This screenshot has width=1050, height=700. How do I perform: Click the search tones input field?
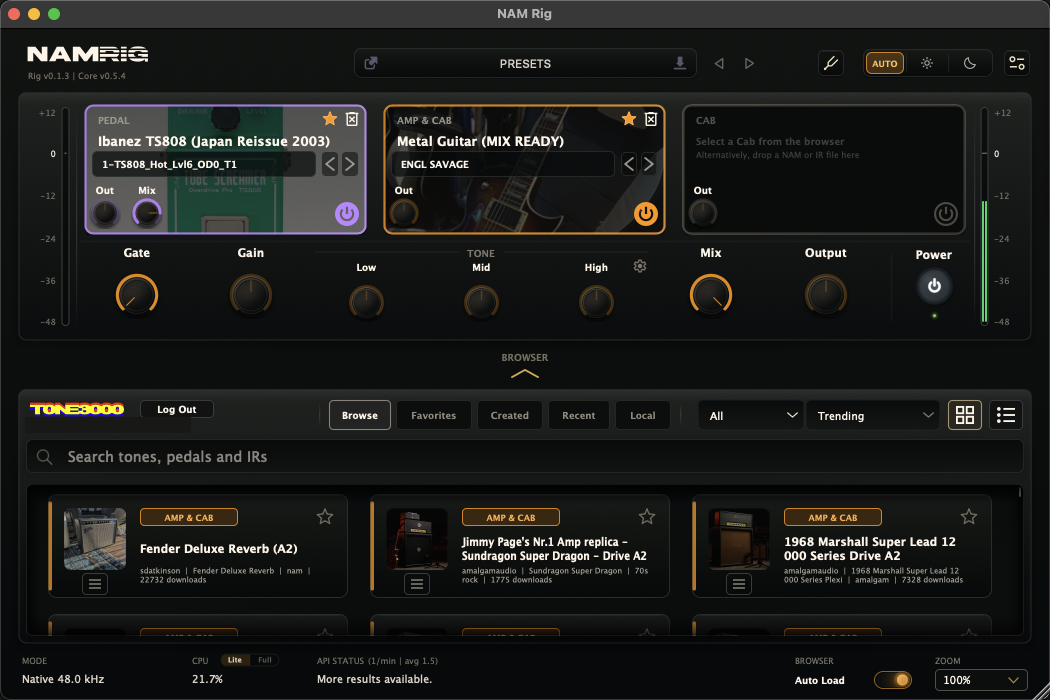(525, 457)
